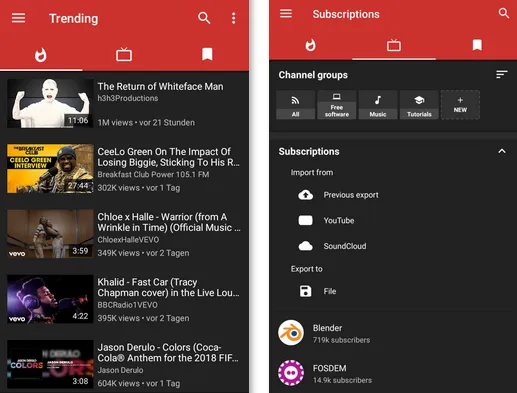
Task: Click the save floppy disk icon
Action: click(x=305, y=291)
